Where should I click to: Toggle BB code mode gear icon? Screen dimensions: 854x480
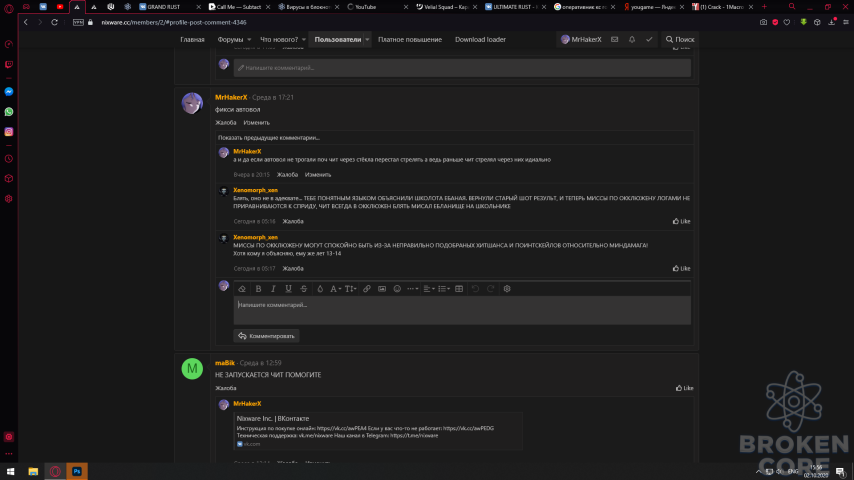(x=507, y=289)
